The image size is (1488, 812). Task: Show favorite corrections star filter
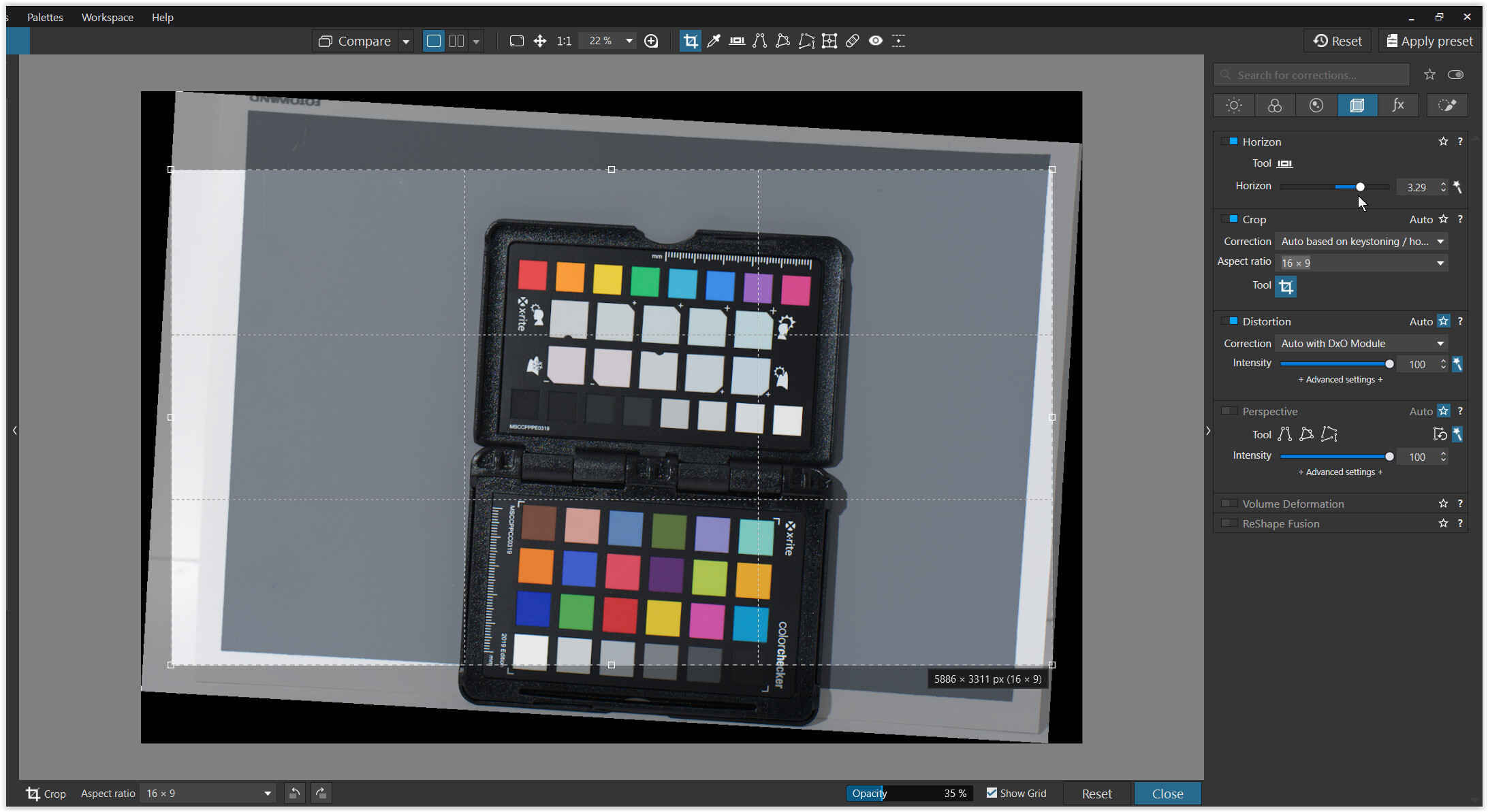pyautogui.click(x=1429, y=75)
